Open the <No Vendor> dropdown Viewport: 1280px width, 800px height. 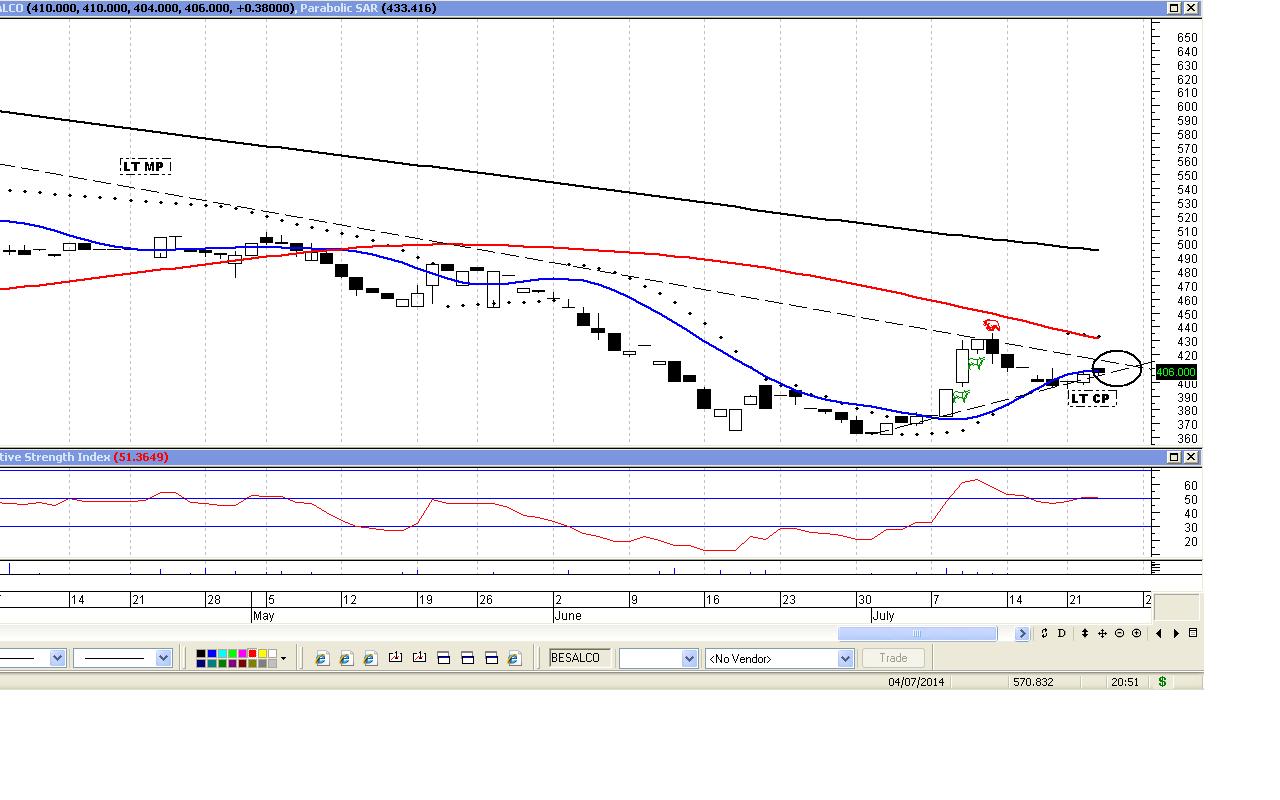coord(779,658)
